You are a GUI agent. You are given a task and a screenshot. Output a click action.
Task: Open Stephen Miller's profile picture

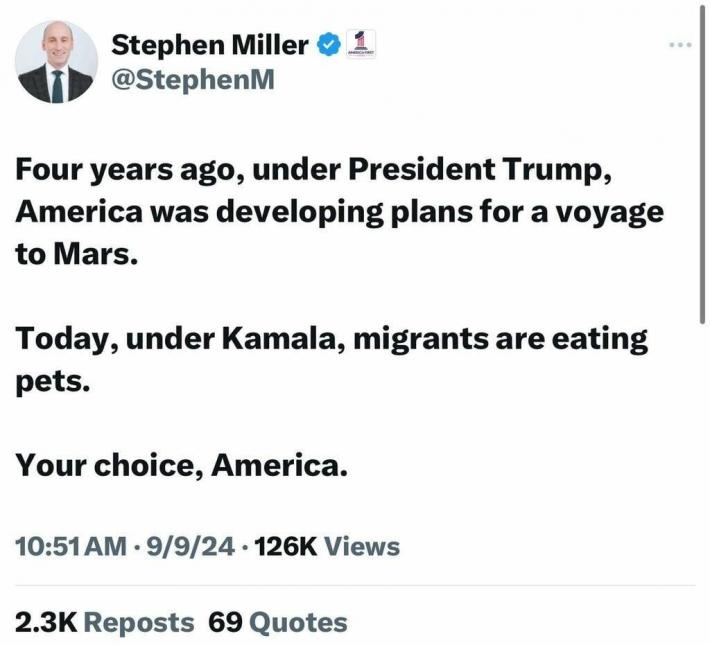point(56,62)
